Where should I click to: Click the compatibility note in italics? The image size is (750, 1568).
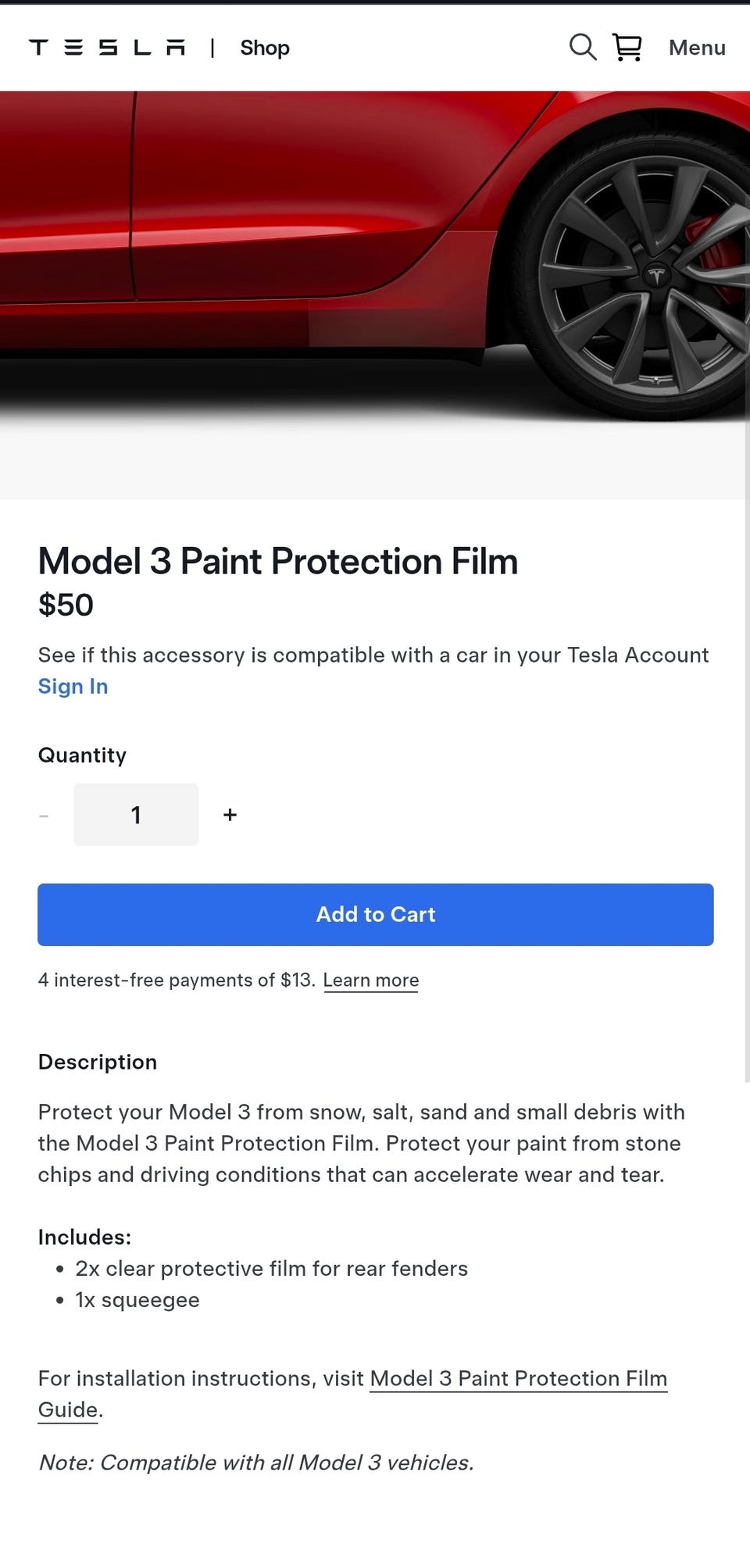(255, 1463)
